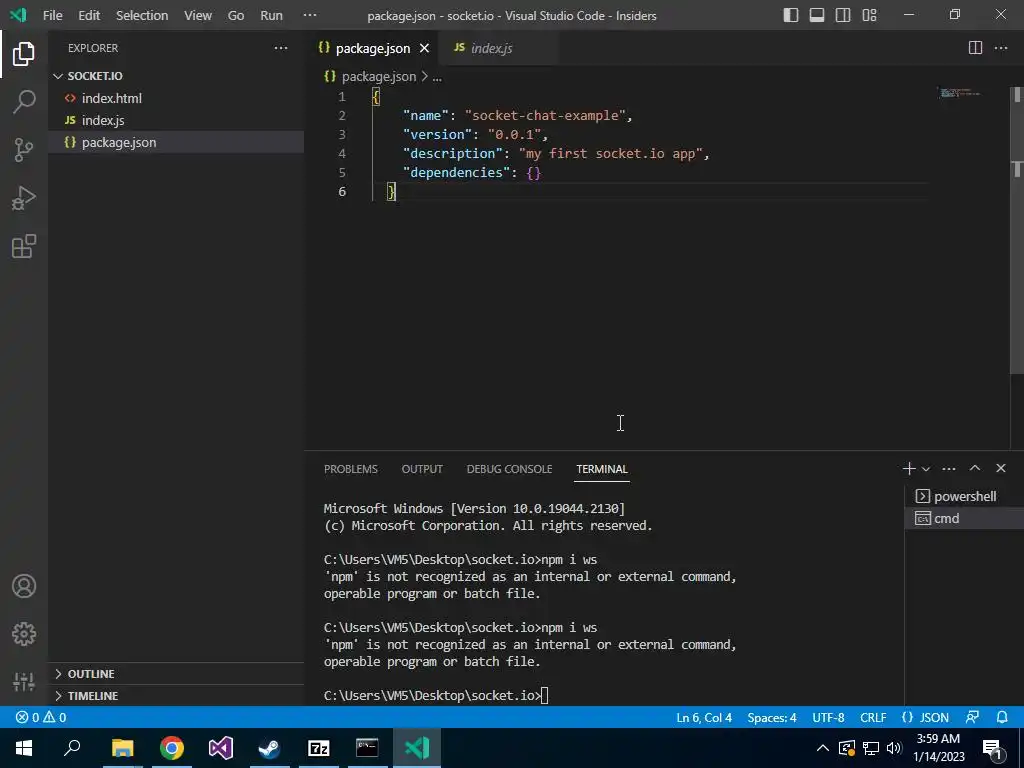1024x768 pixels.
Task: Close the terminal panel
Action: pos(1000,468)
